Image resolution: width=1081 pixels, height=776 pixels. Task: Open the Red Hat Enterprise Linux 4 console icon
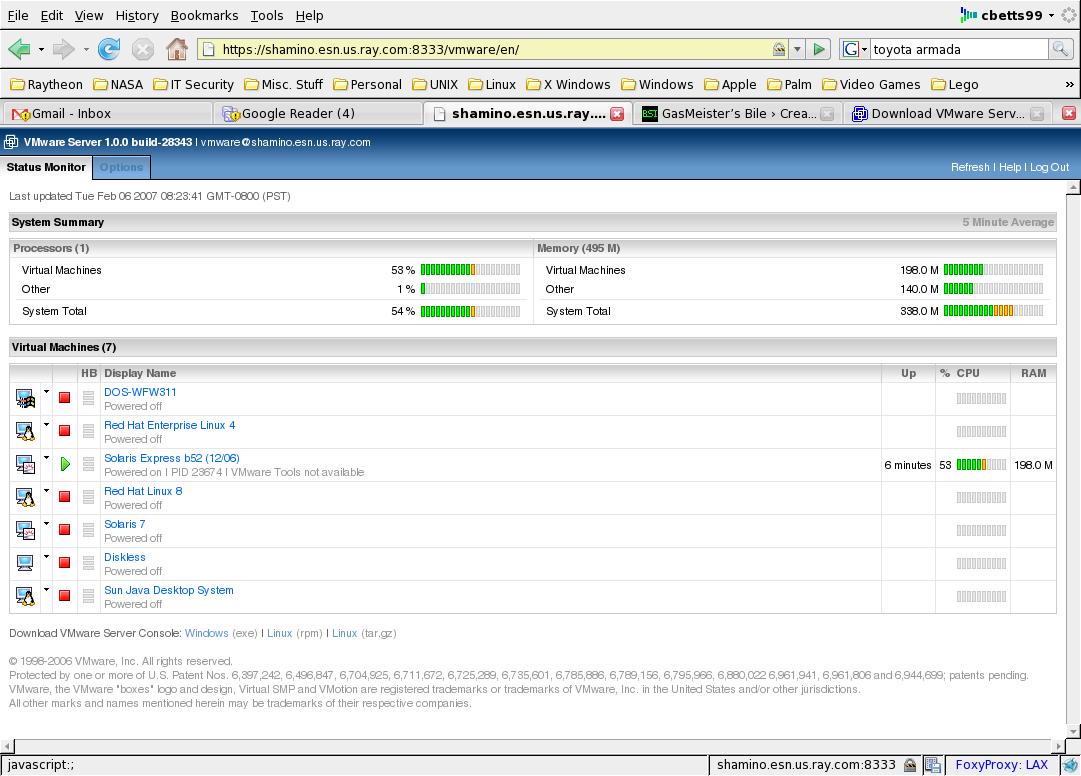(x=25, y=431)
